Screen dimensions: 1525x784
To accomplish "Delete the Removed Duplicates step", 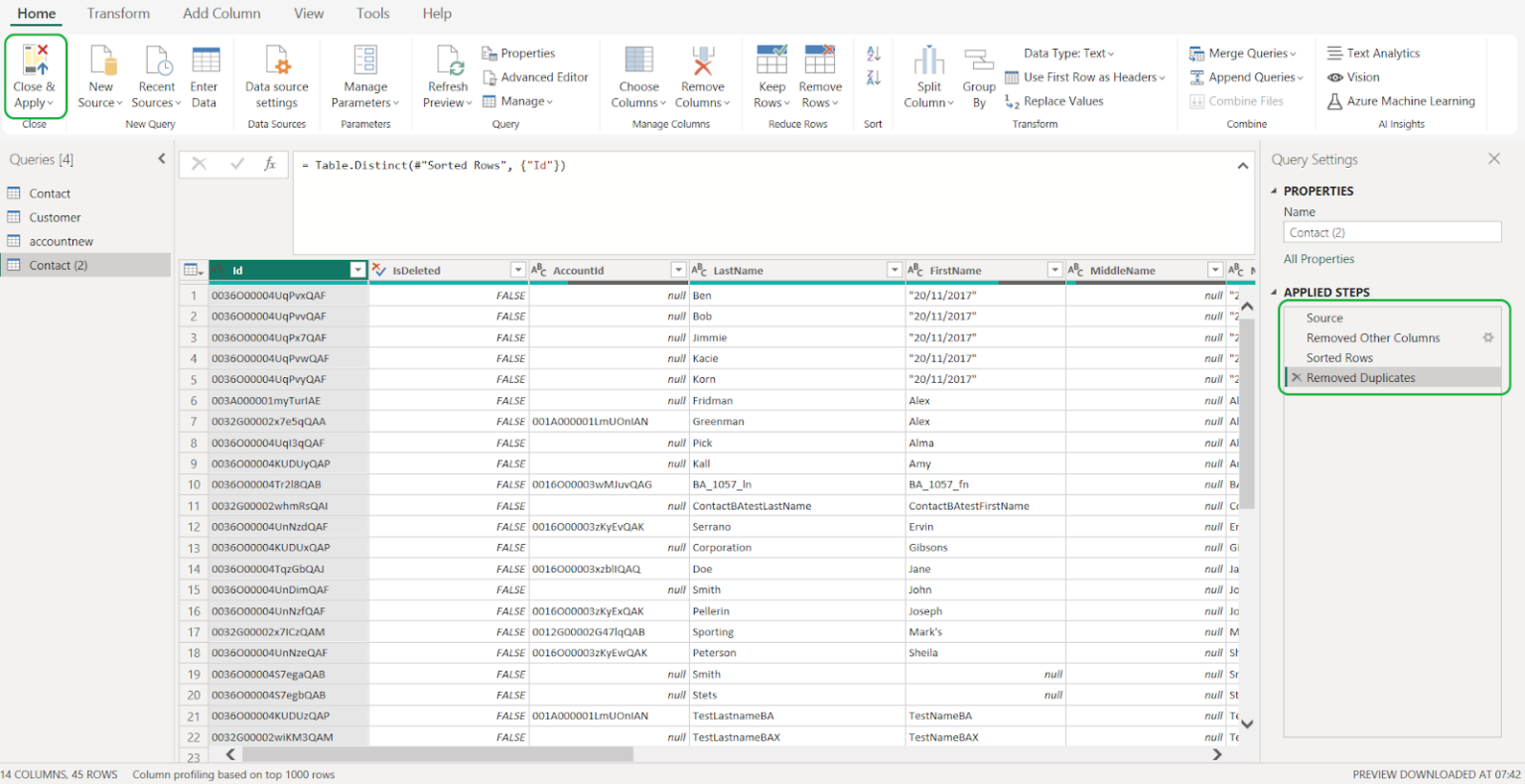I will coord(1296,377).
